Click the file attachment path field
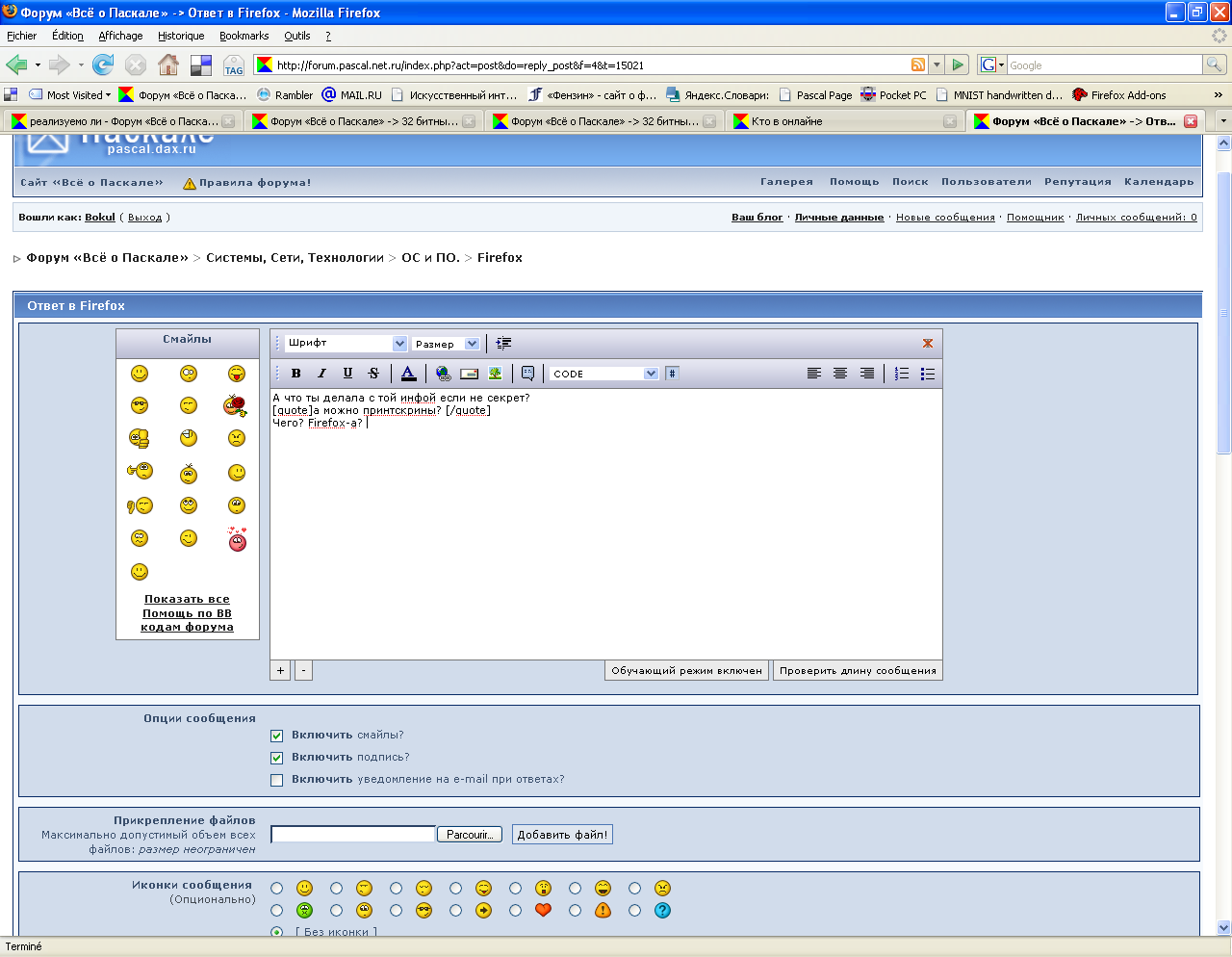1232x957 pixels. point(353,835)
